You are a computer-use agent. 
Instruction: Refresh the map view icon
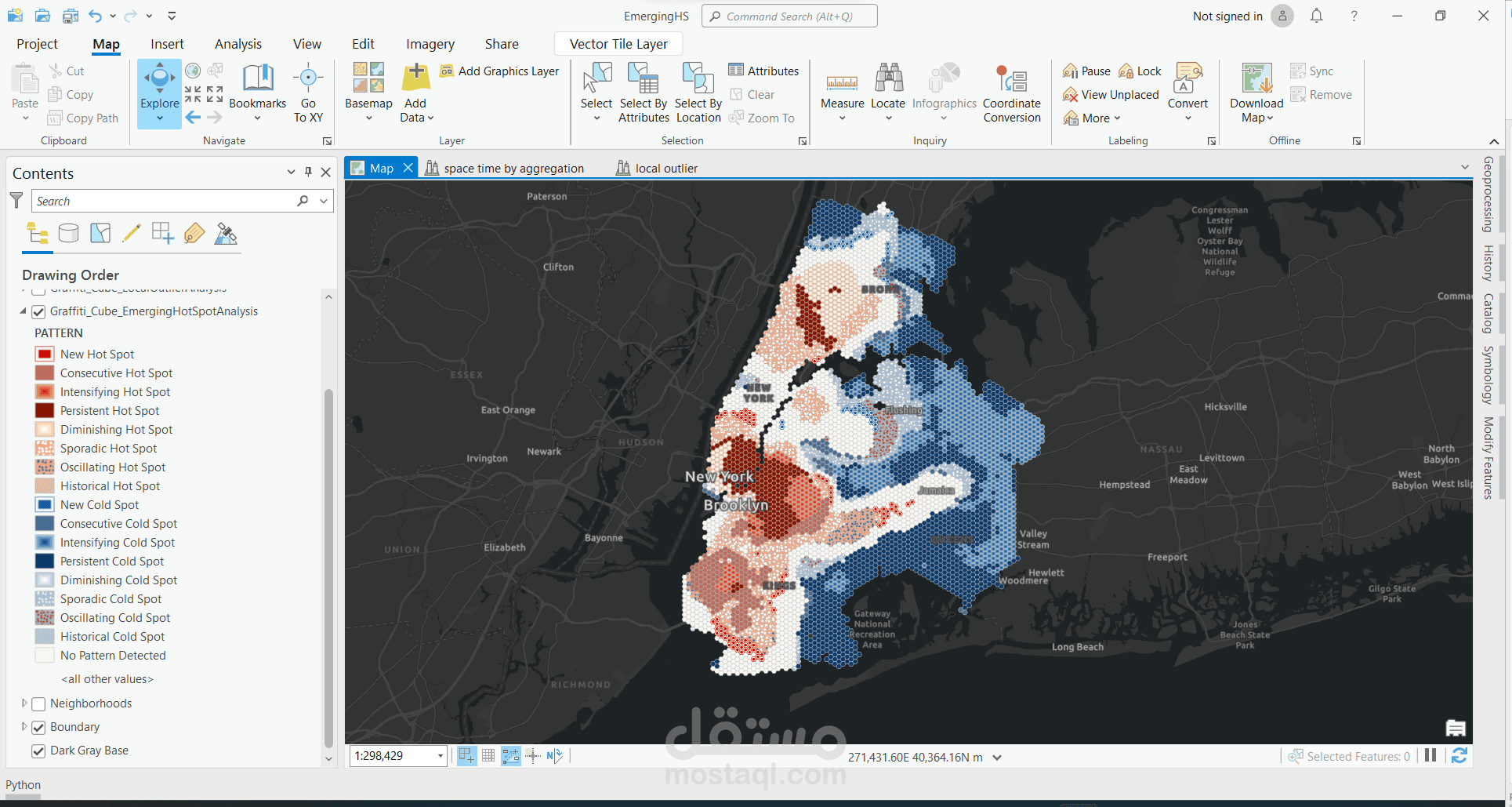coord(1459,755)
